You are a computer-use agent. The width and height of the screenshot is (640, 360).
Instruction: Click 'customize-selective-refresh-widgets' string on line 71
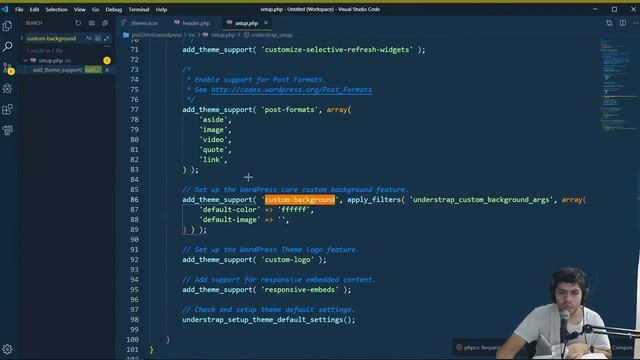coord(337,50)
